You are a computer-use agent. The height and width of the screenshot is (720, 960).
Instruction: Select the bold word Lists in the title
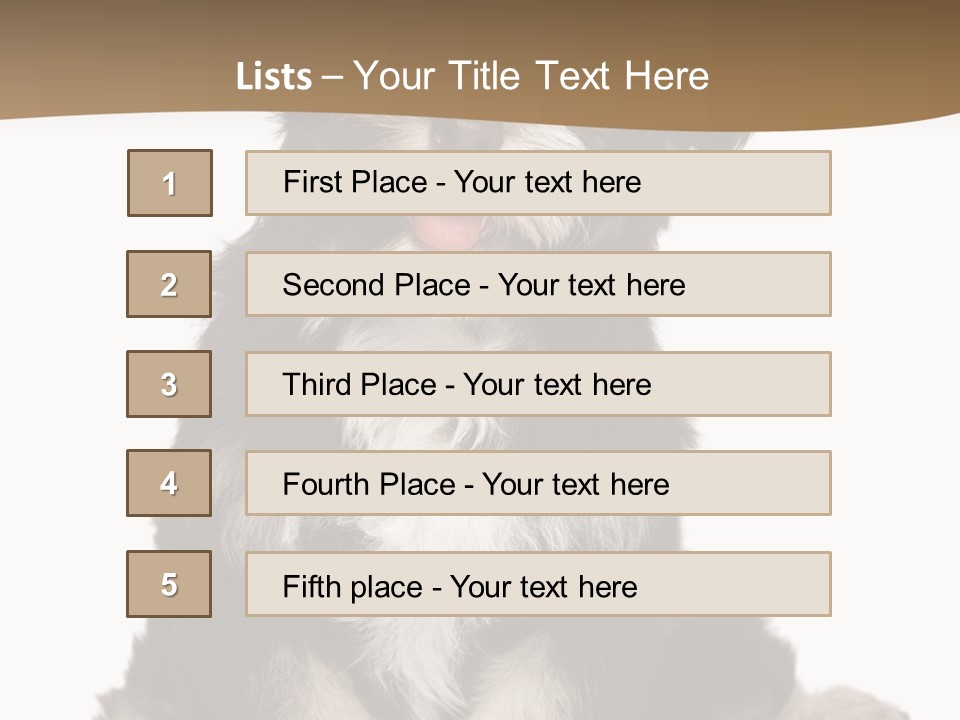[273, 77]
